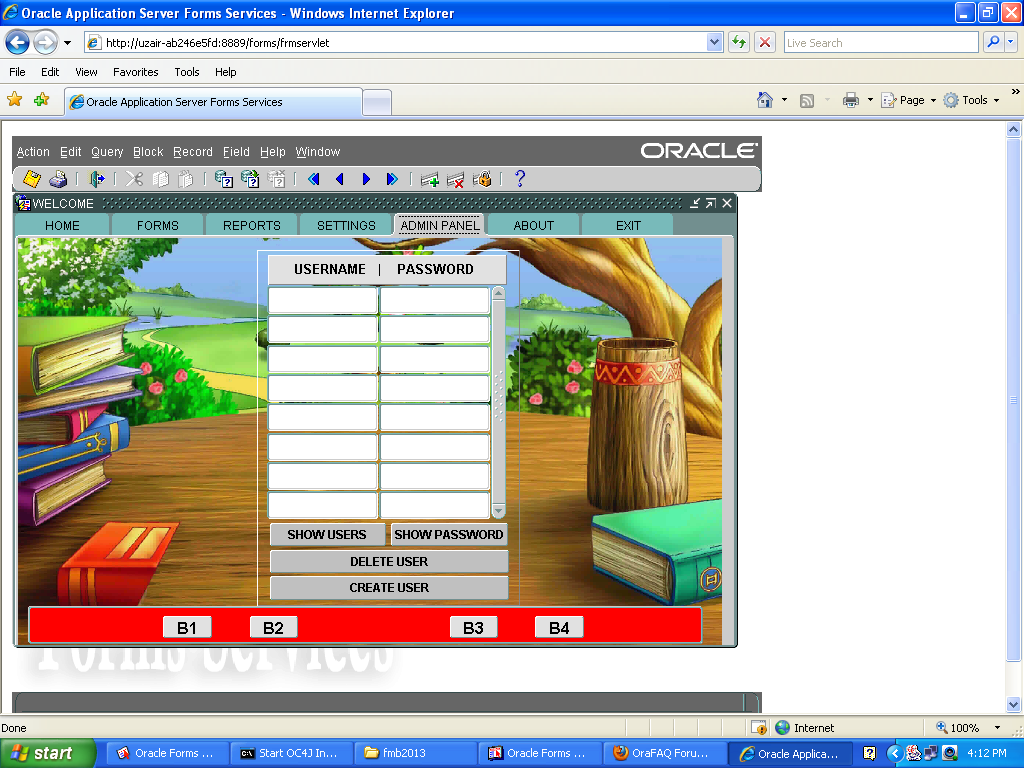Open the browser Favorites menu
Viewport: 1024px width, 768px height.
135,72
